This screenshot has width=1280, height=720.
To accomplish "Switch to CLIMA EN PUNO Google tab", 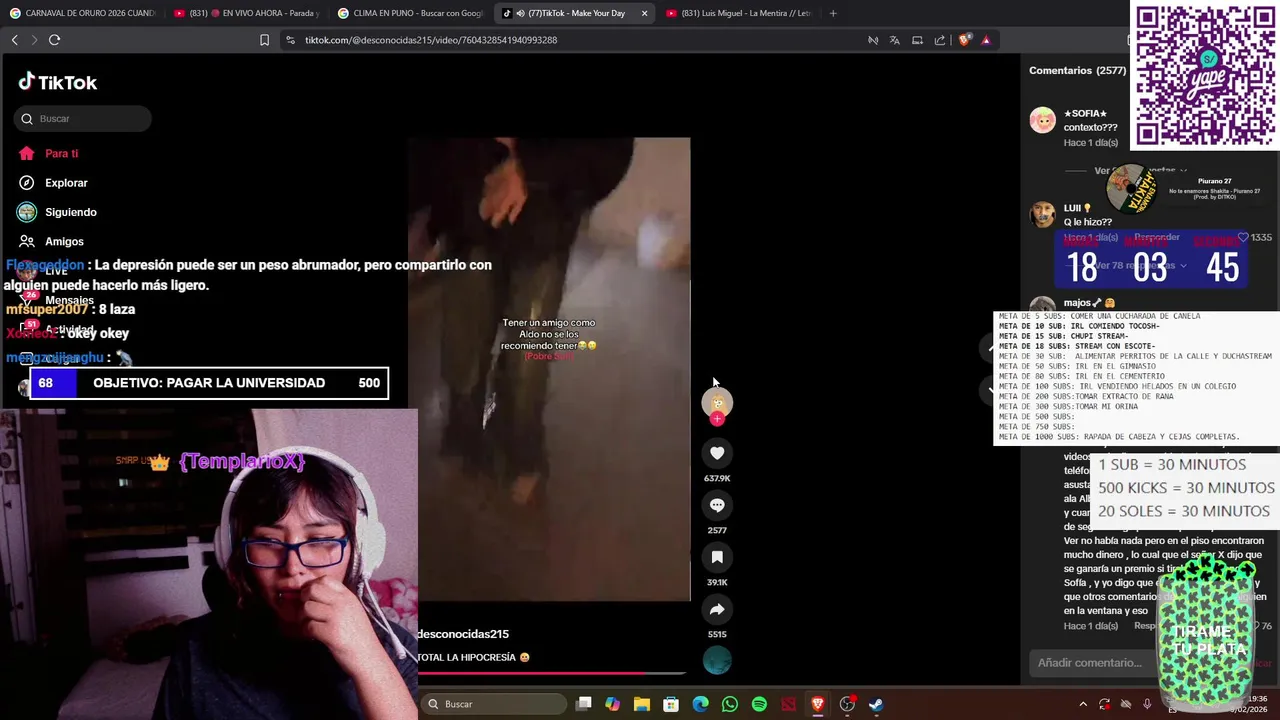I will point(410,13).
